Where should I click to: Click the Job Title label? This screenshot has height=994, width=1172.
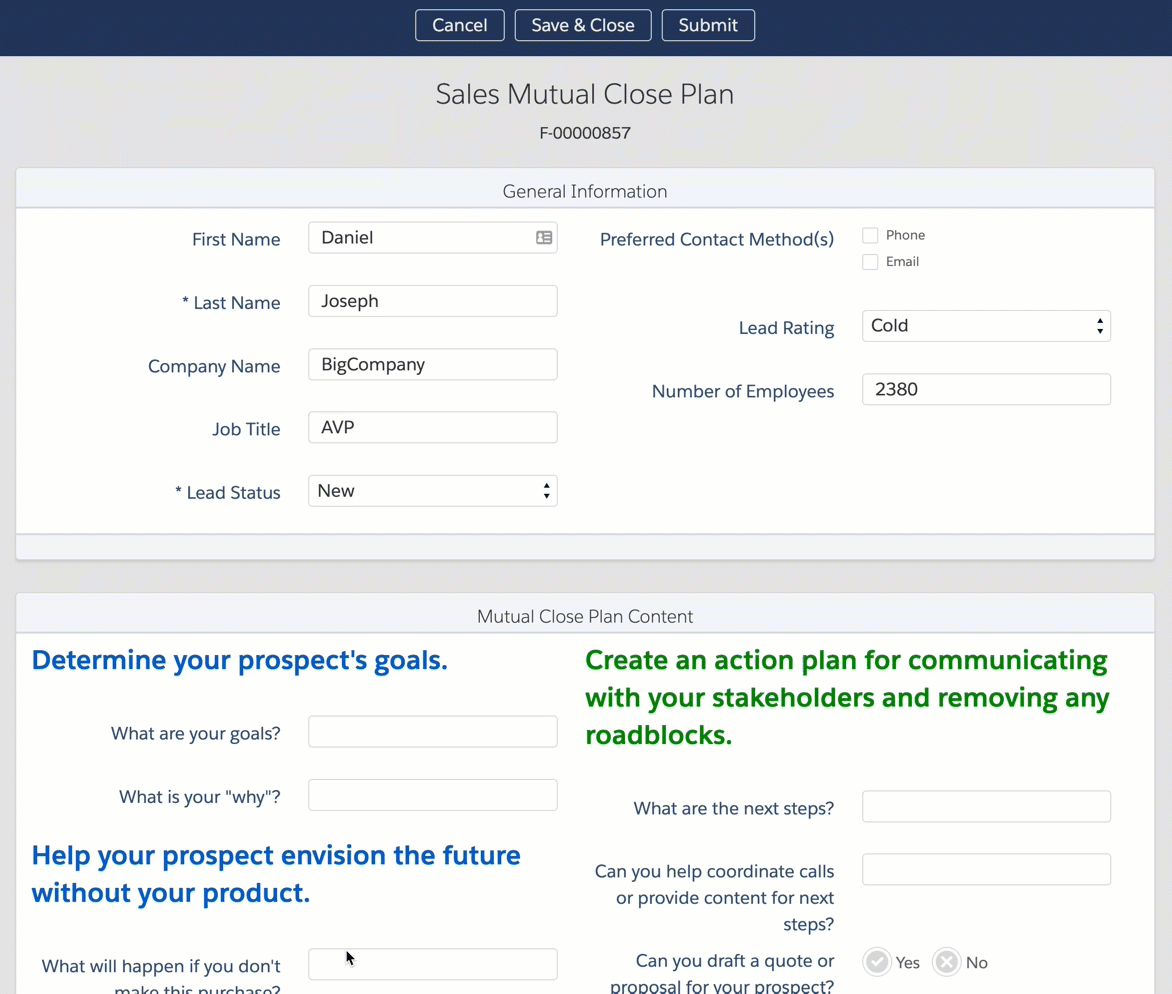(246, 429)
